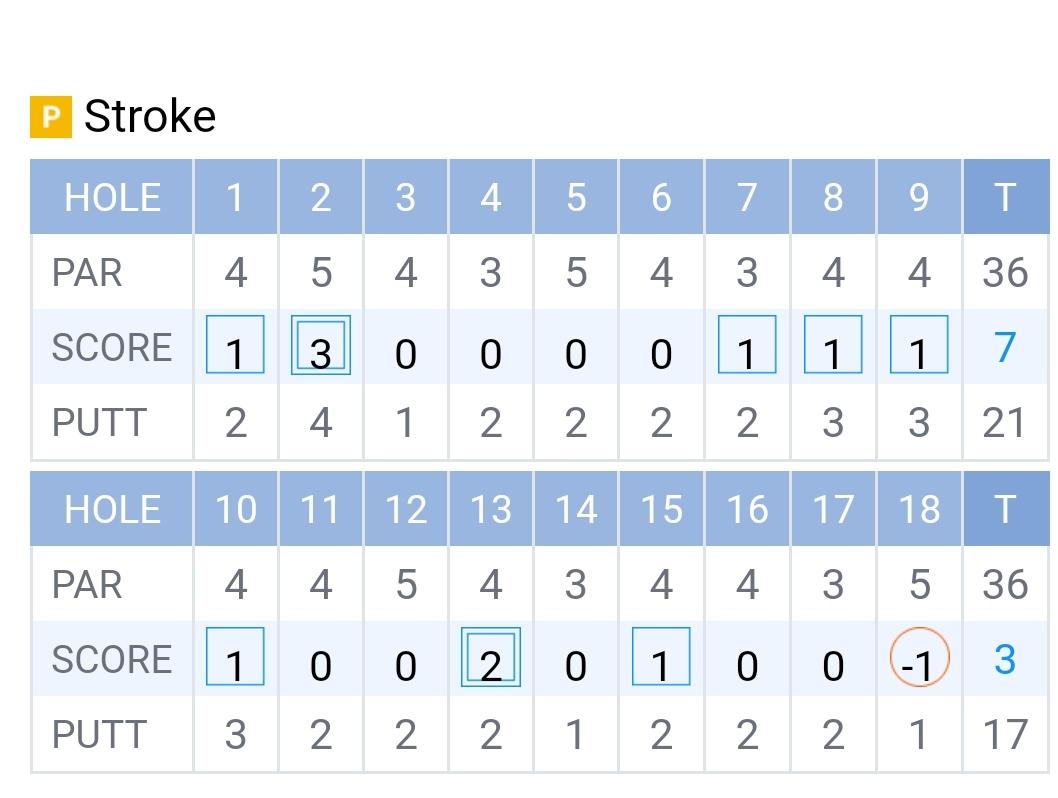Viewport: 1058px width, 798px height.
Task: Click the back nine putt total 17
Action: coord(1004,734)
